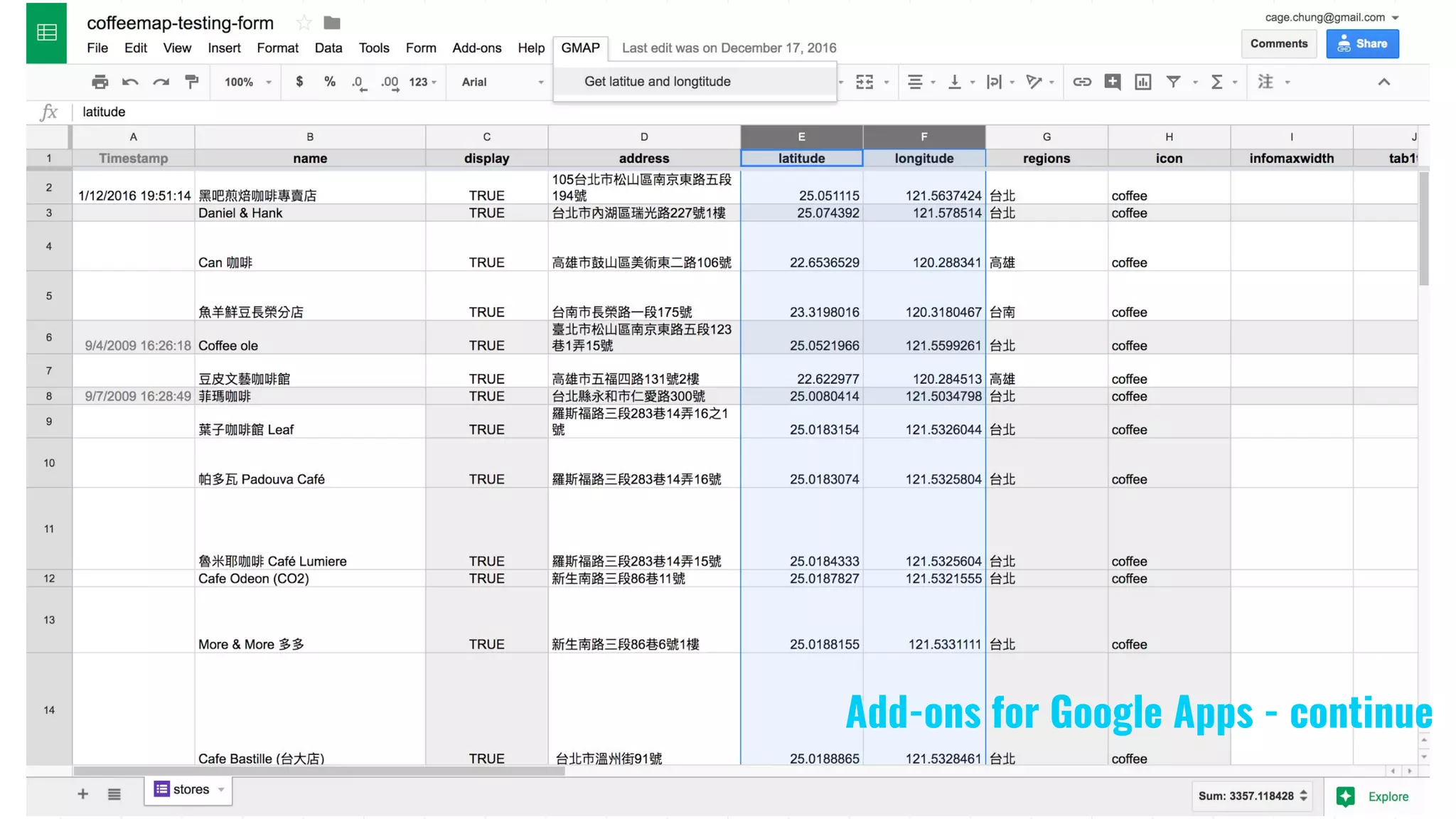Click the Add Sheet plus icon
This screenshot has width=1456, height=819.
pyautogui.click(x=83, y=794)
